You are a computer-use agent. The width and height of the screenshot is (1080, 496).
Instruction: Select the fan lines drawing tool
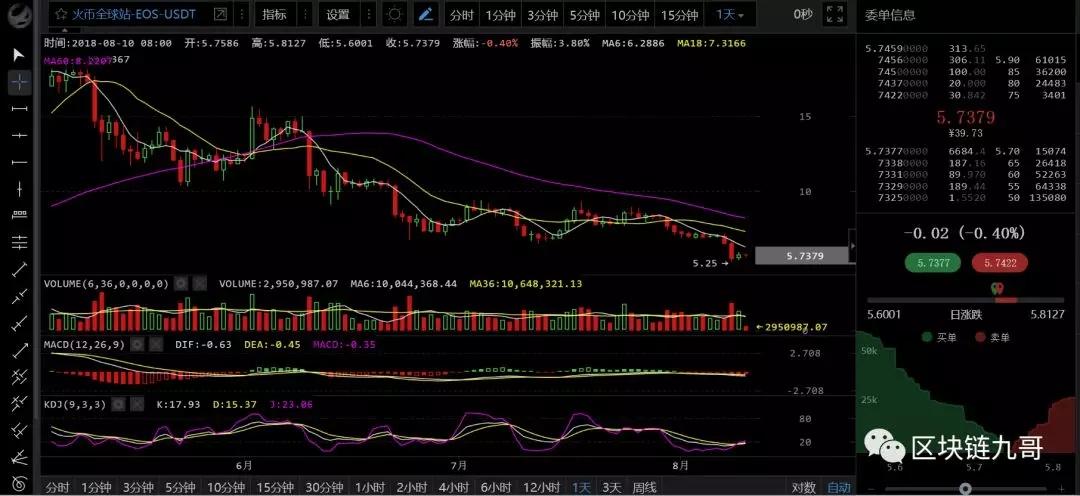(x=19, y=457)
